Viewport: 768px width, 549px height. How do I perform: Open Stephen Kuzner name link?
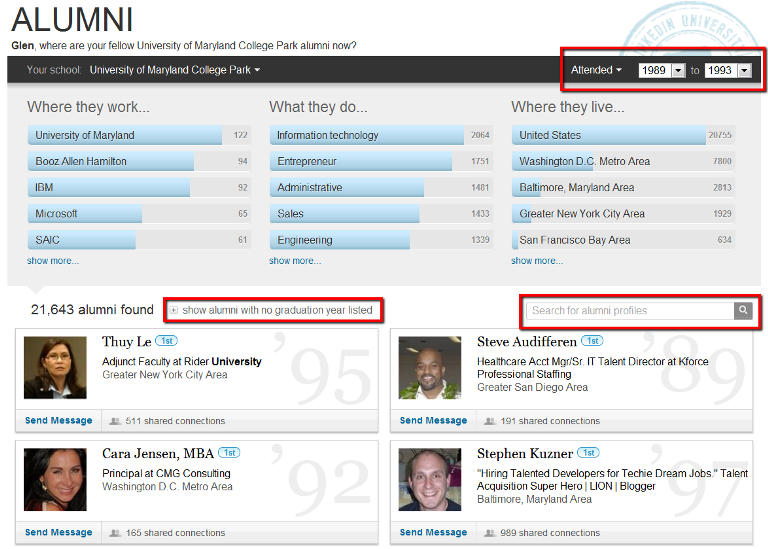(x=525, y=454)
